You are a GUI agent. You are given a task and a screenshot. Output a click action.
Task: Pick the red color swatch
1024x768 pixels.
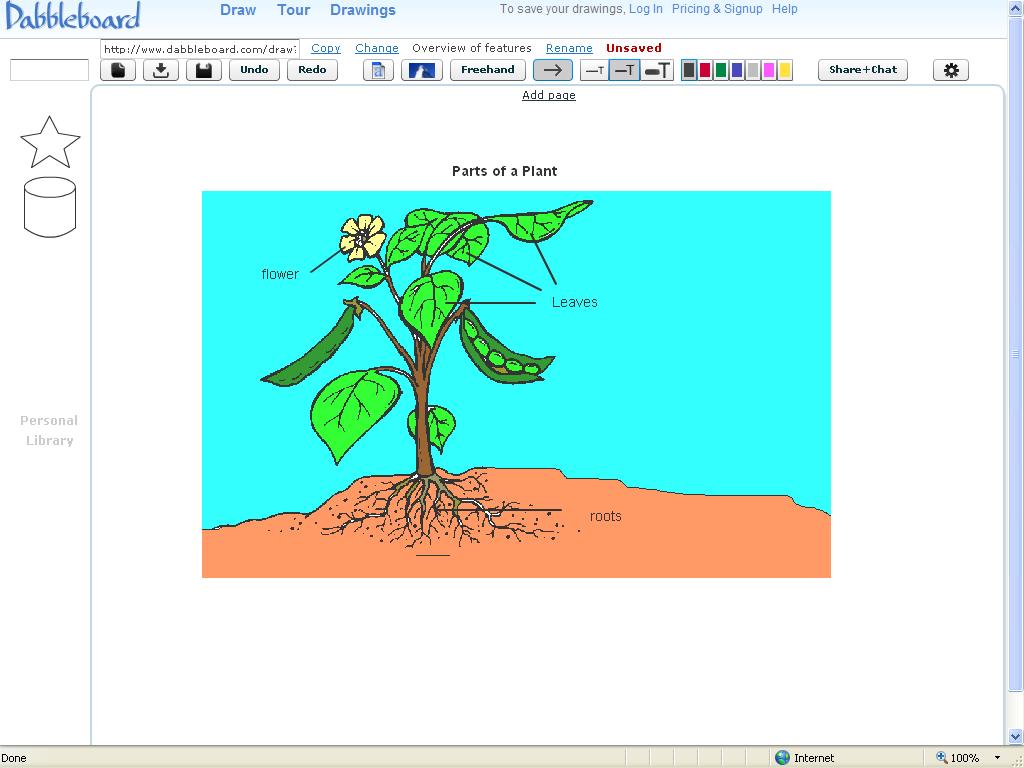pos(705,70)
